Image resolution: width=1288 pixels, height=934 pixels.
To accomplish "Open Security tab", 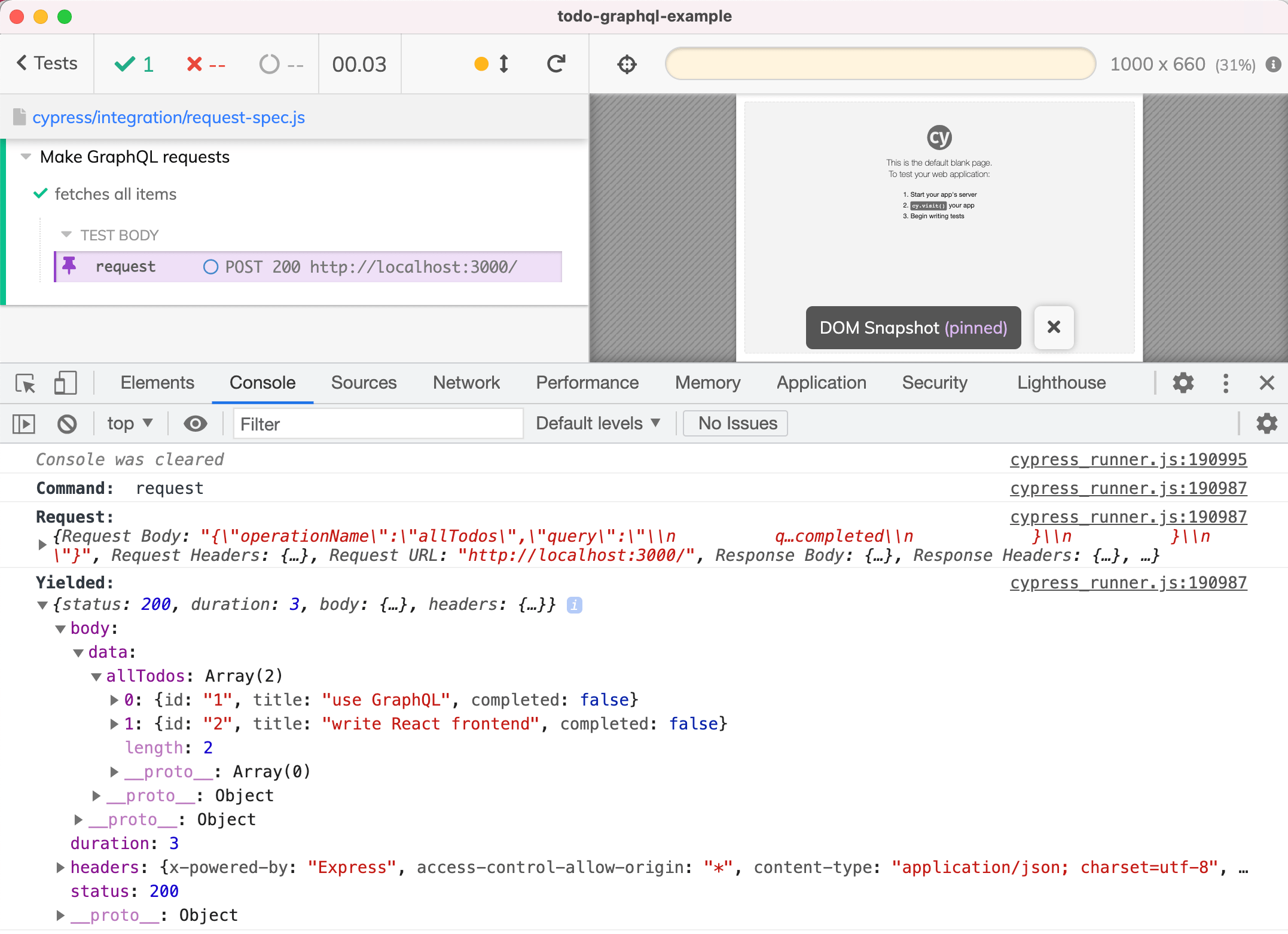I will click(x=935, y=383).
